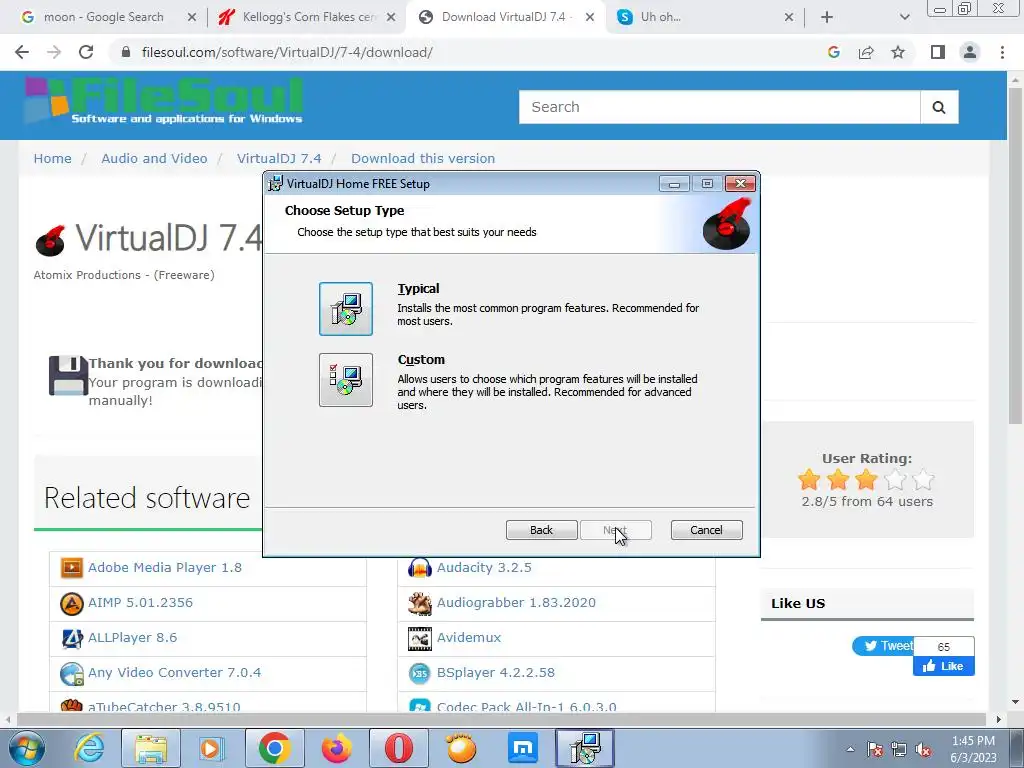The height and width of the screenshot is (768, 1024).
Task: Click the page's vertical scrollbar
Action: (x=1015, y=255)
